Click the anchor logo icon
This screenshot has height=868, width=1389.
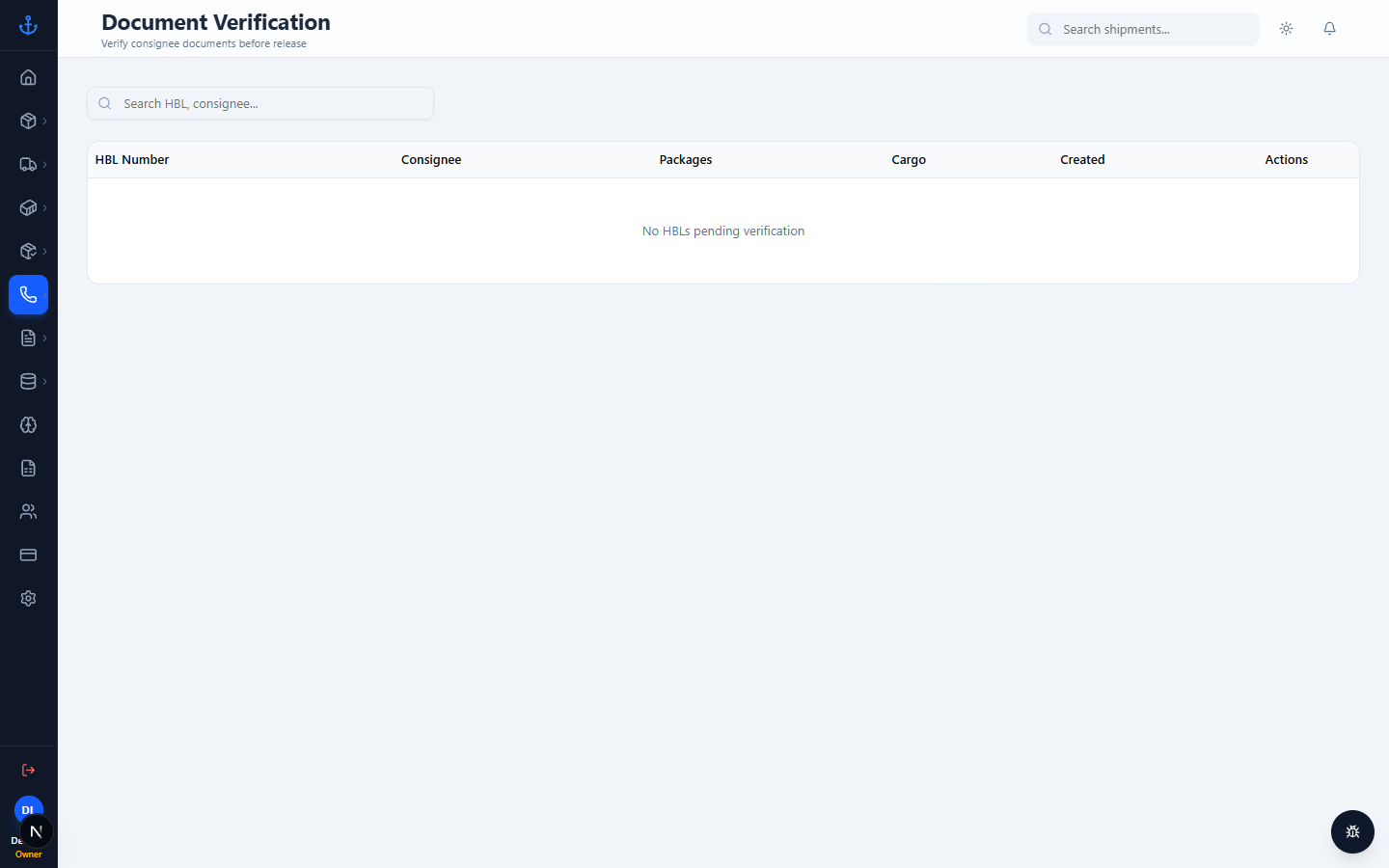(28, 25)
